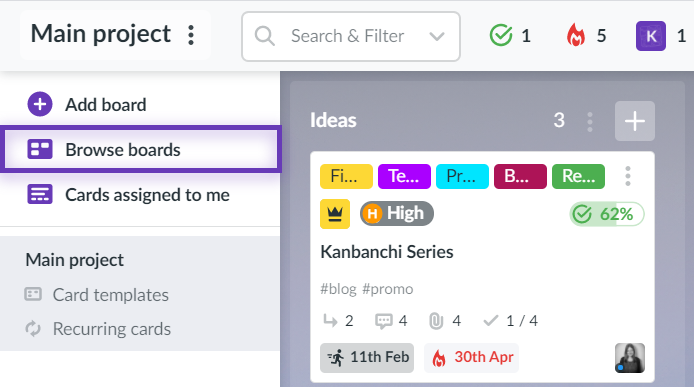Click the green Re... label tag
This screenshot has height=387, width=694.
(x=578, y=176)
